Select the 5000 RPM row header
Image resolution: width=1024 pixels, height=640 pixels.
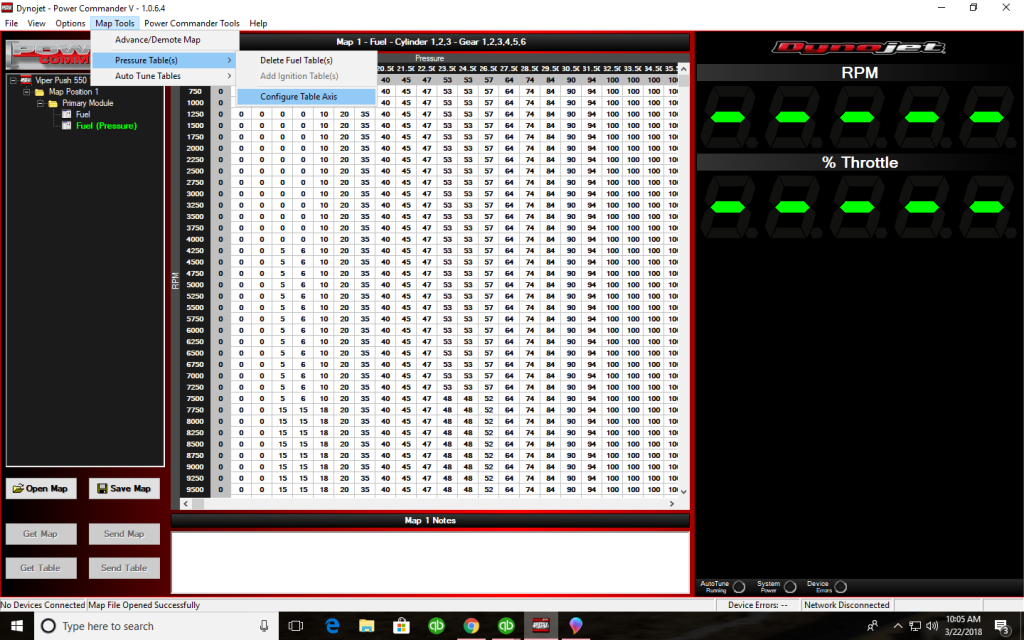[x=195, y=285]
